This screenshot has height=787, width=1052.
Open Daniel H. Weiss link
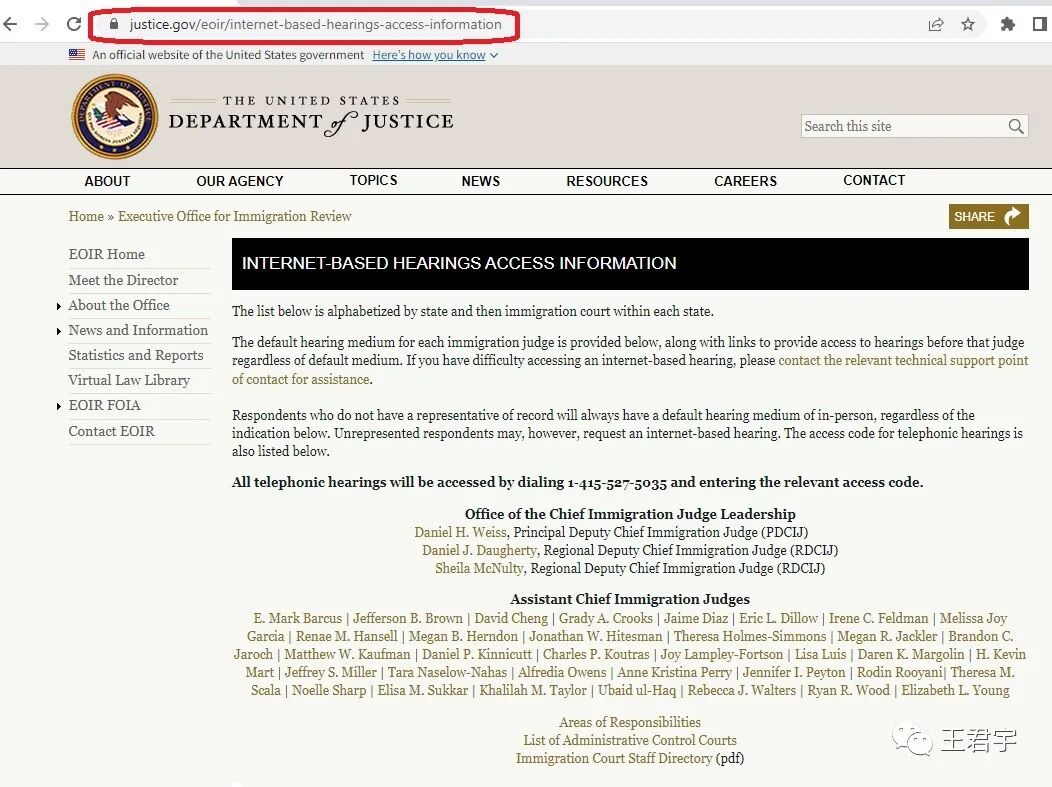(460, 533)
